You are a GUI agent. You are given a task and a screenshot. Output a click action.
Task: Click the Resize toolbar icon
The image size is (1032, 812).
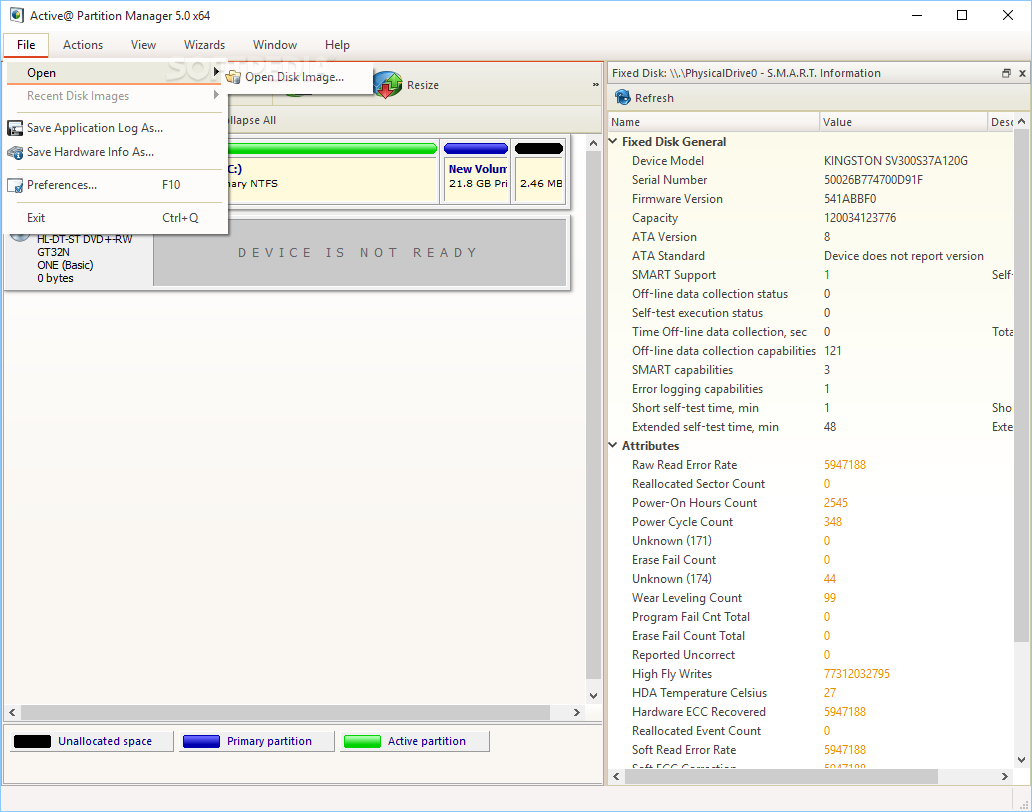point(388,85)
